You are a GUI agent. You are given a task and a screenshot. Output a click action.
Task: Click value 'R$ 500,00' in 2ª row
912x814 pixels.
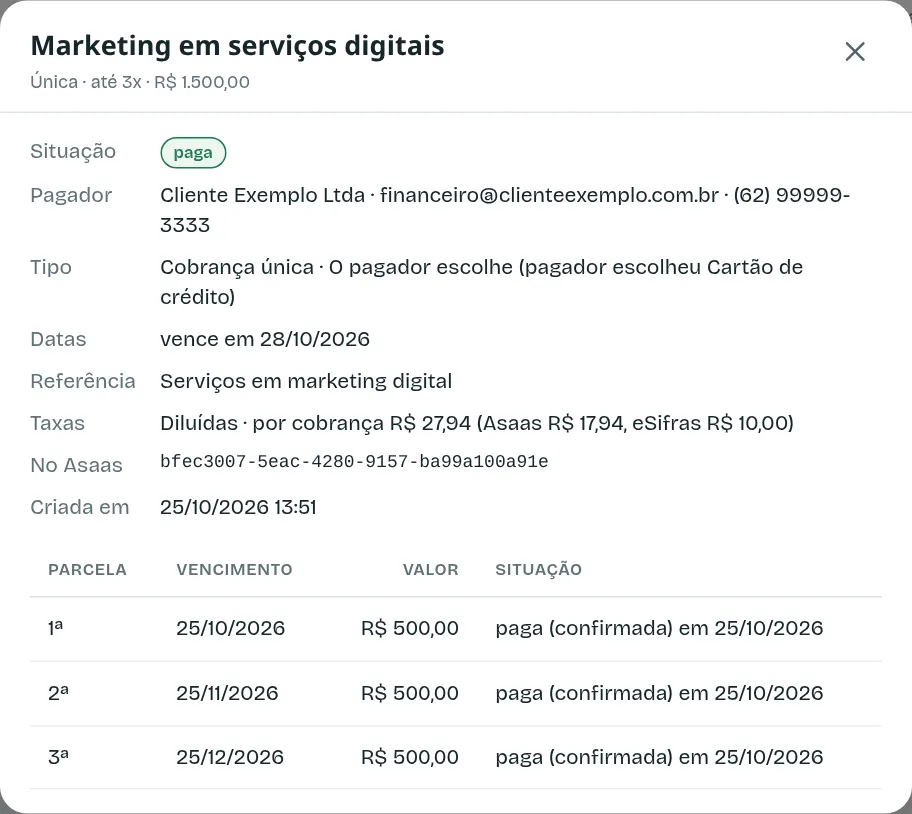410,694
